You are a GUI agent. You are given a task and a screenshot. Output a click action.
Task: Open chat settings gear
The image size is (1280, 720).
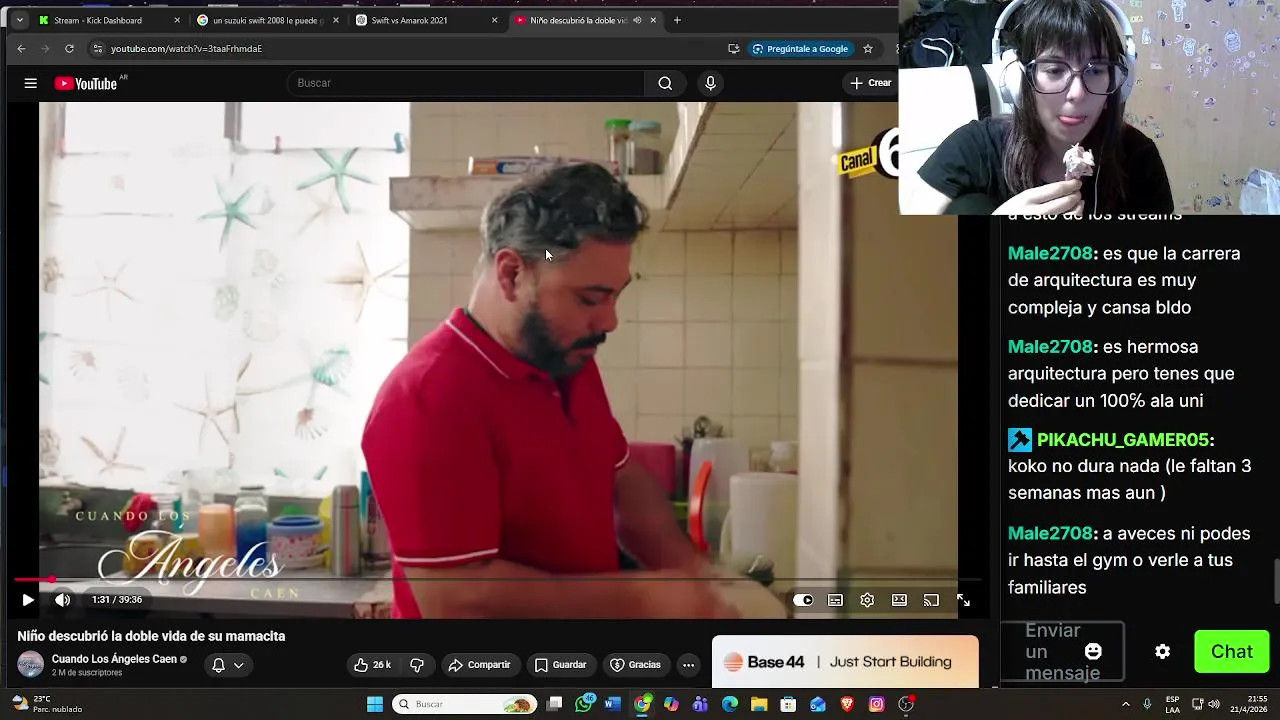(1162, 651)
